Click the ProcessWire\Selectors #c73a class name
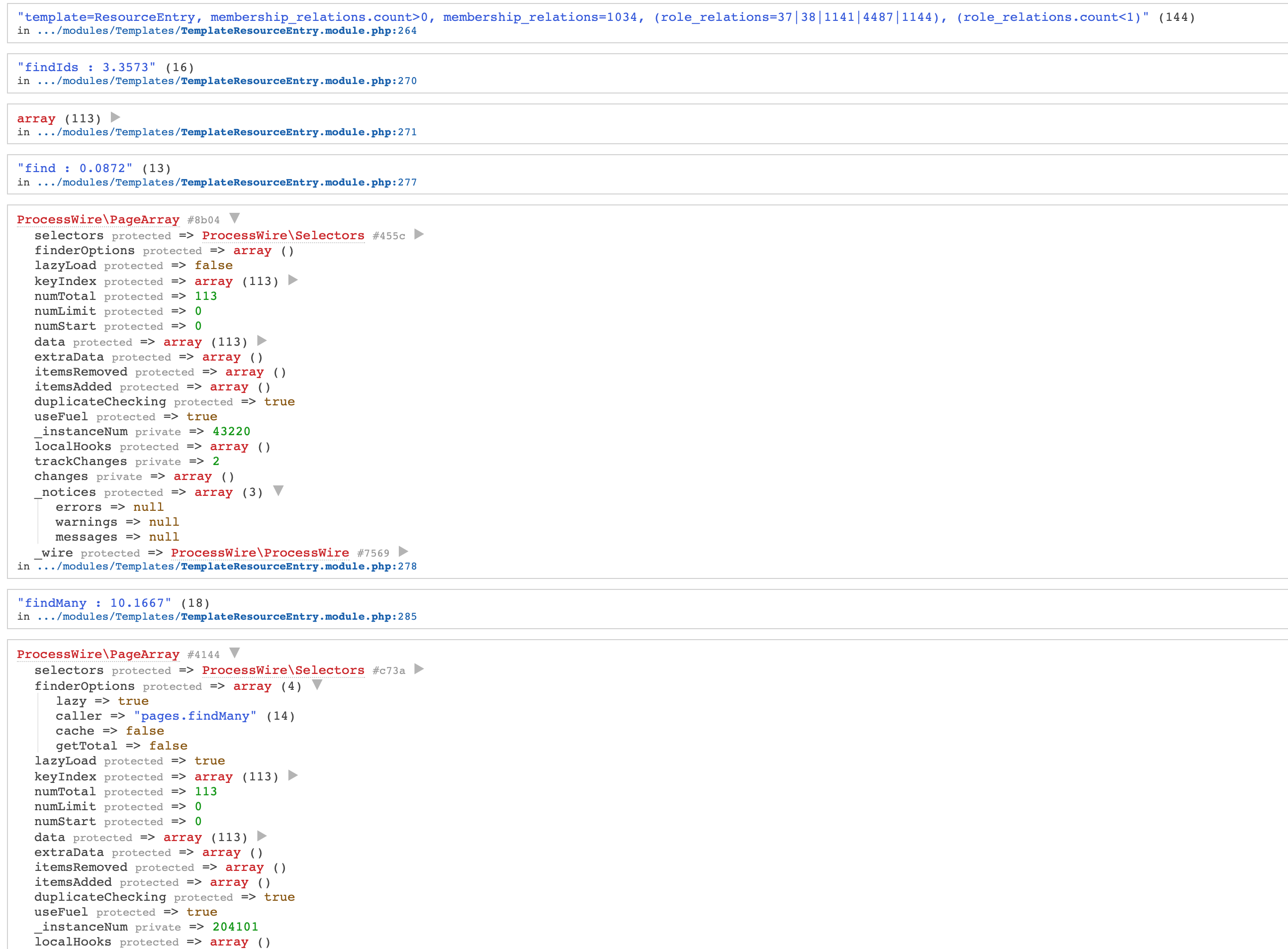 (283, 670)
